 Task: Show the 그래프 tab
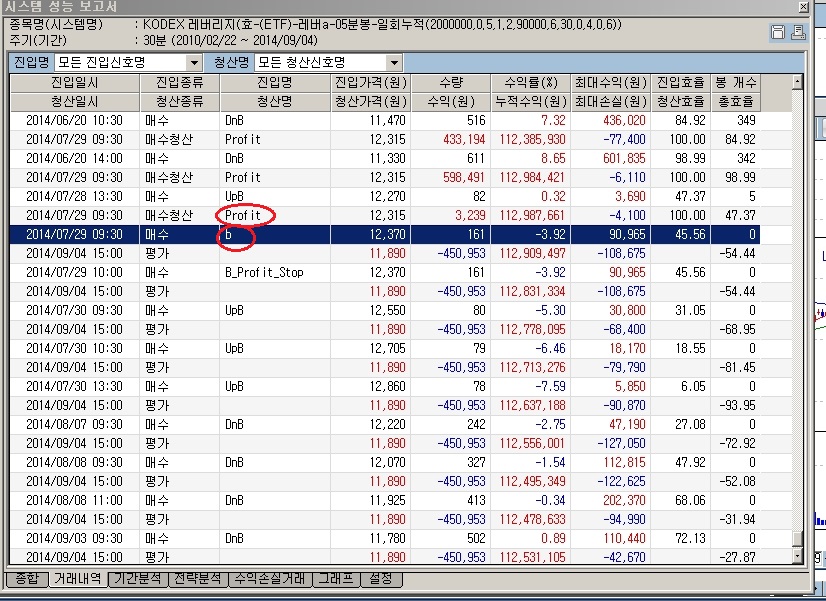(337, 579)
